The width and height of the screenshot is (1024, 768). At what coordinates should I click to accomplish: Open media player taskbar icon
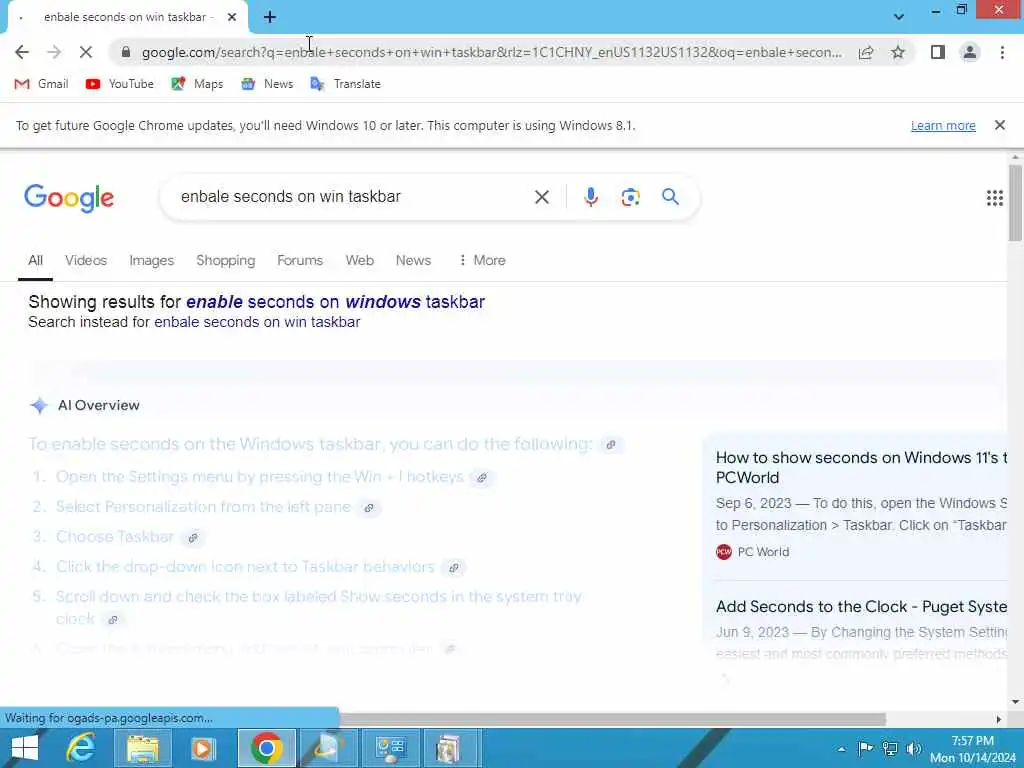coord(203,748)
